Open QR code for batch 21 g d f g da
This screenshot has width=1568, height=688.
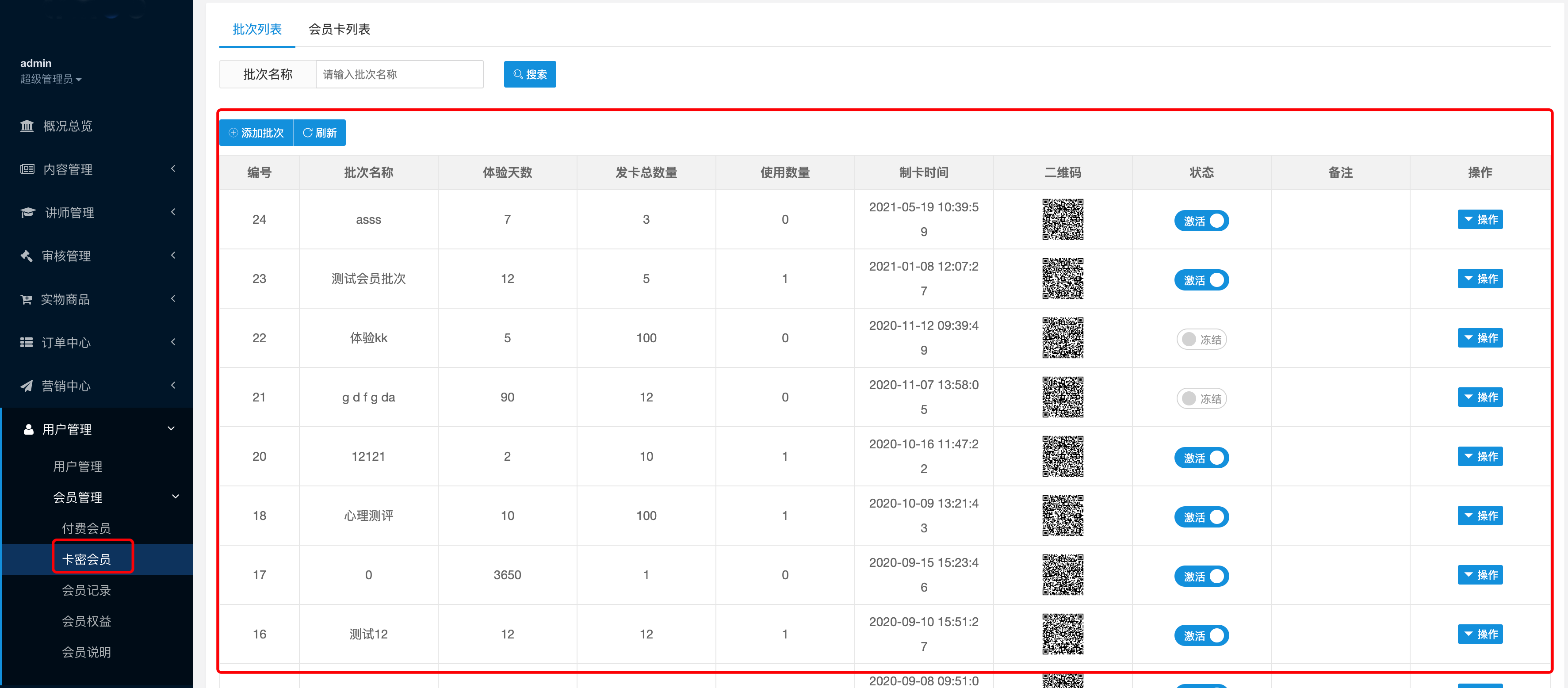1062,397
